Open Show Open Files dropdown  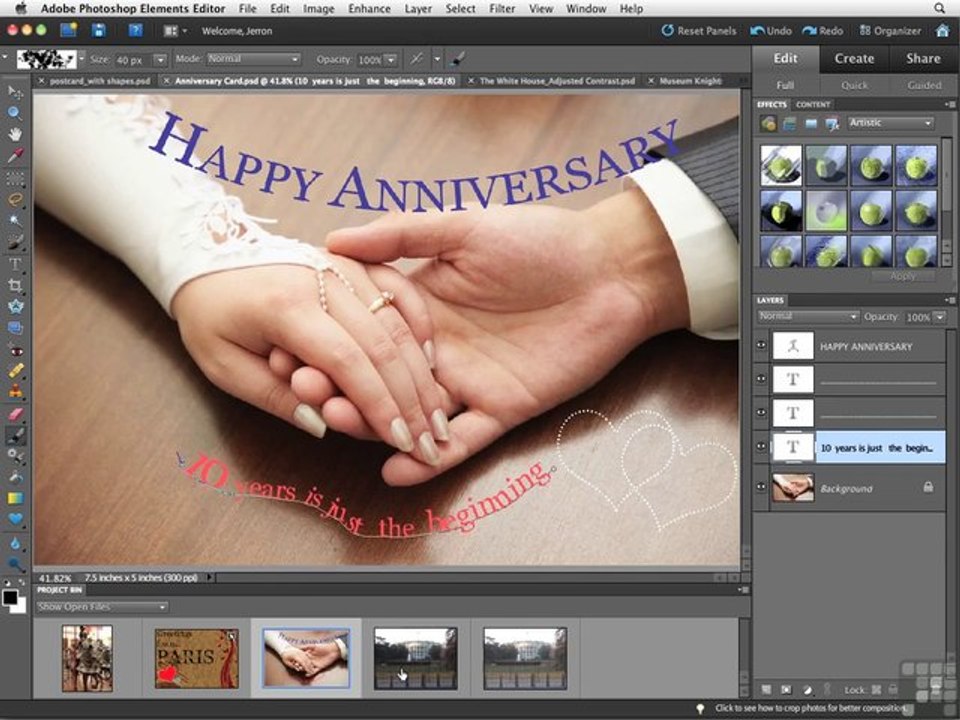coord(102,607)
